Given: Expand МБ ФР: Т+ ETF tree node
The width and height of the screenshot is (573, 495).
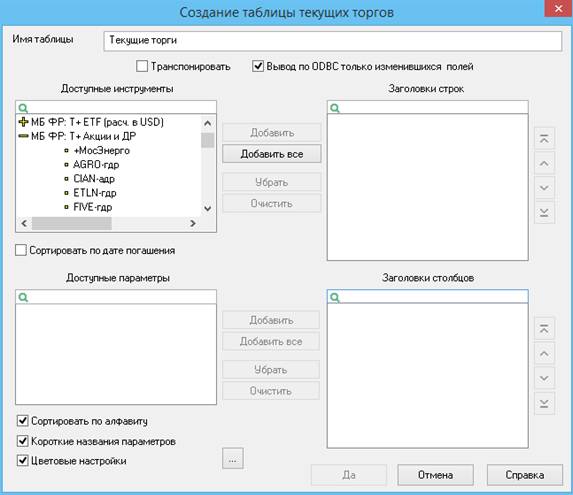Looking at the screenshot, I should [23, 122].
